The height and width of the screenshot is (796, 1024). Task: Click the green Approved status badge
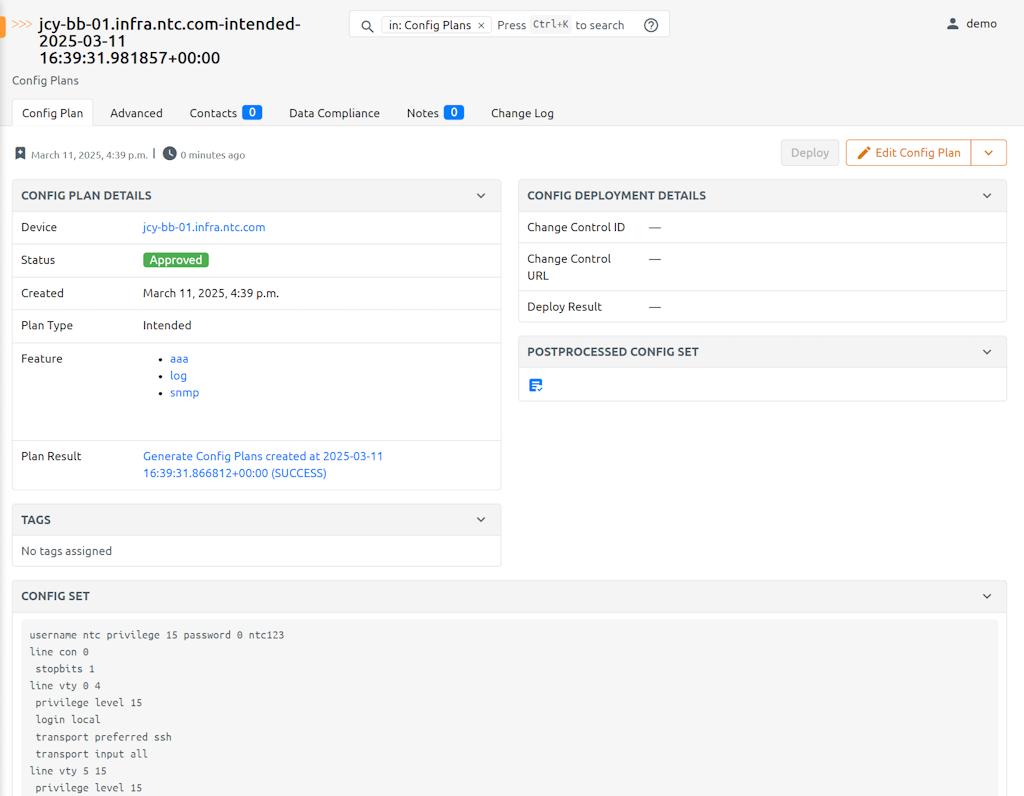tap(175, 259)
